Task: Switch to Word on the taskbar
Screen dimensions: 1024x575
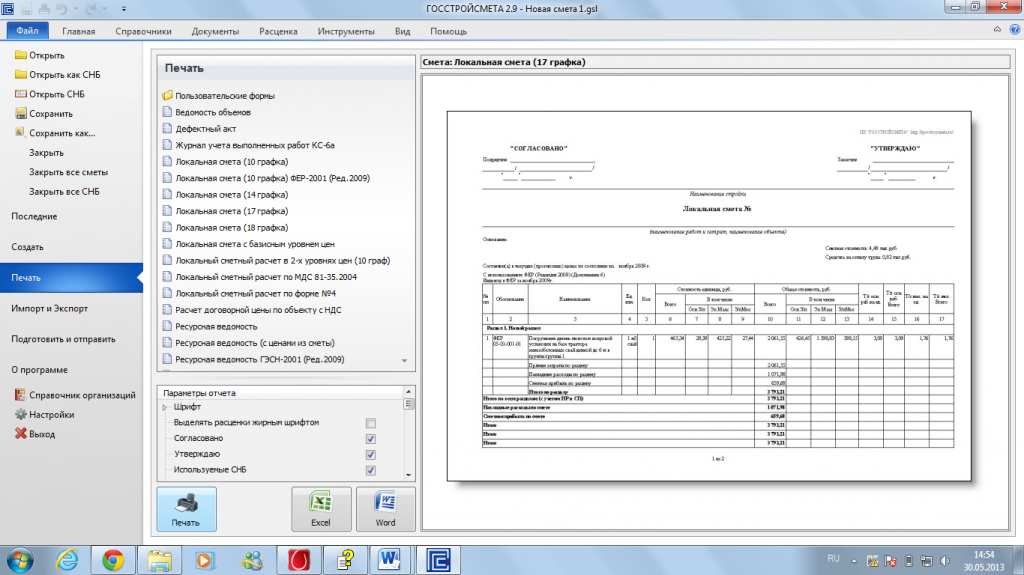Action: tap(389, 561)
